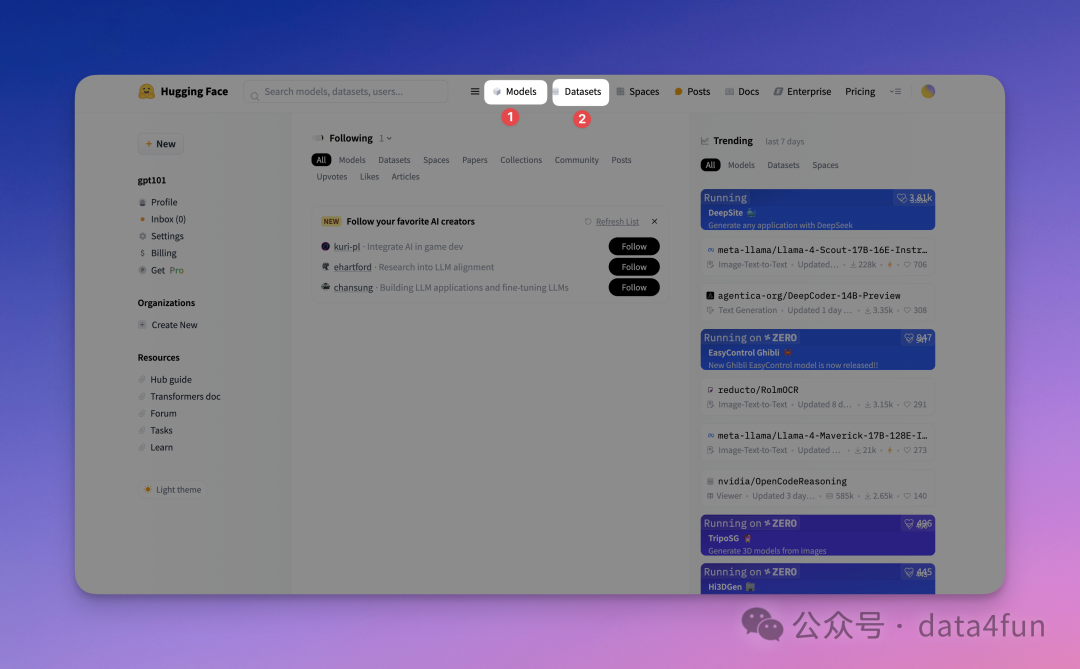Filter Following feed by Community

(x=577, y=160)
